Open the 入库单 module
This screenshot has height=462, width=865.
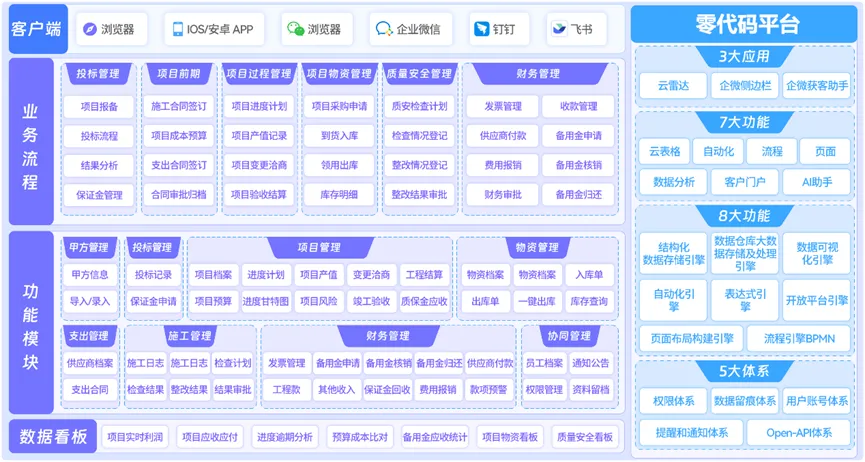[x=589, y=275]
